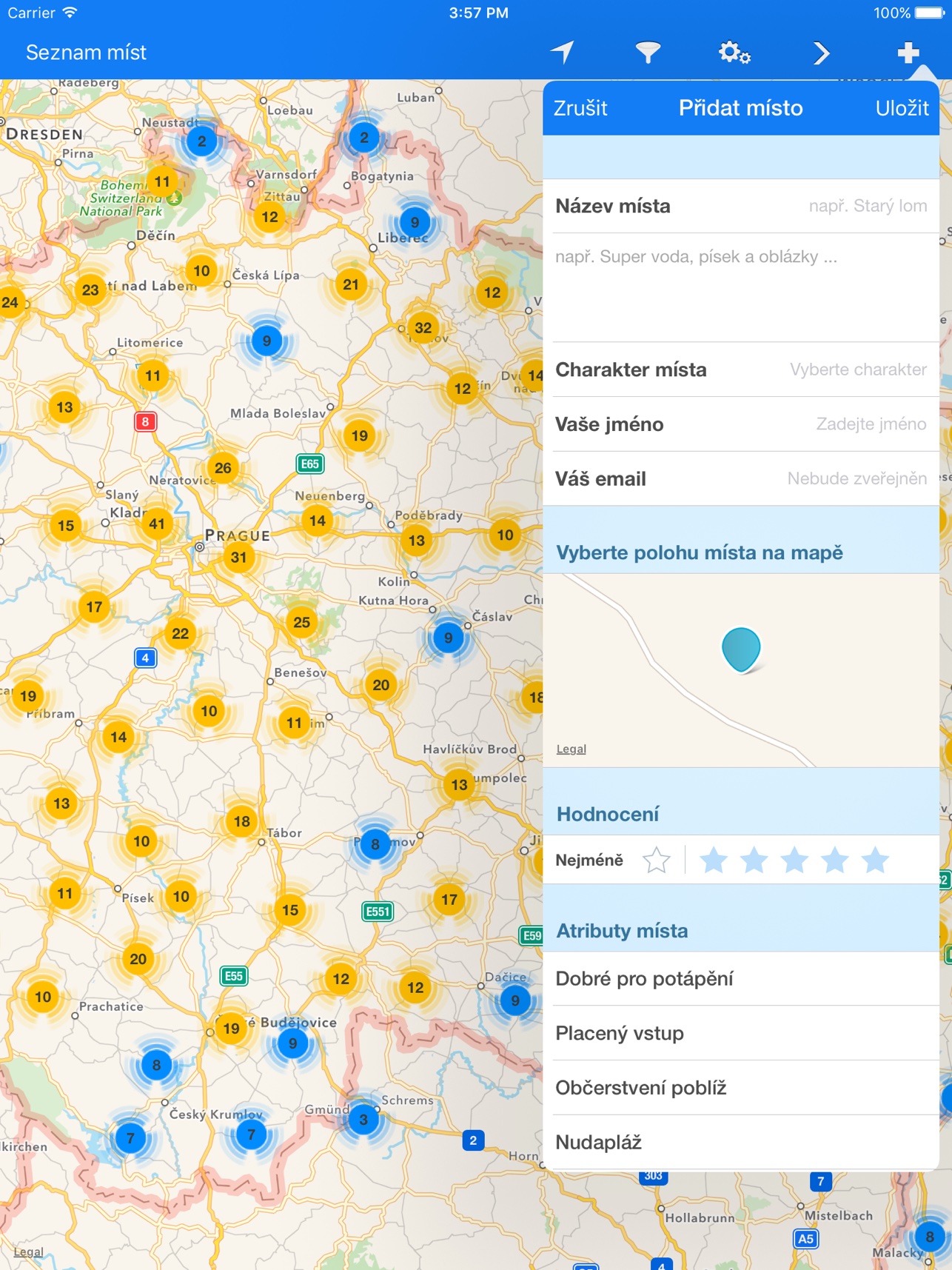Tap the cluster marker 26 near Neratovice

(223, 468)
